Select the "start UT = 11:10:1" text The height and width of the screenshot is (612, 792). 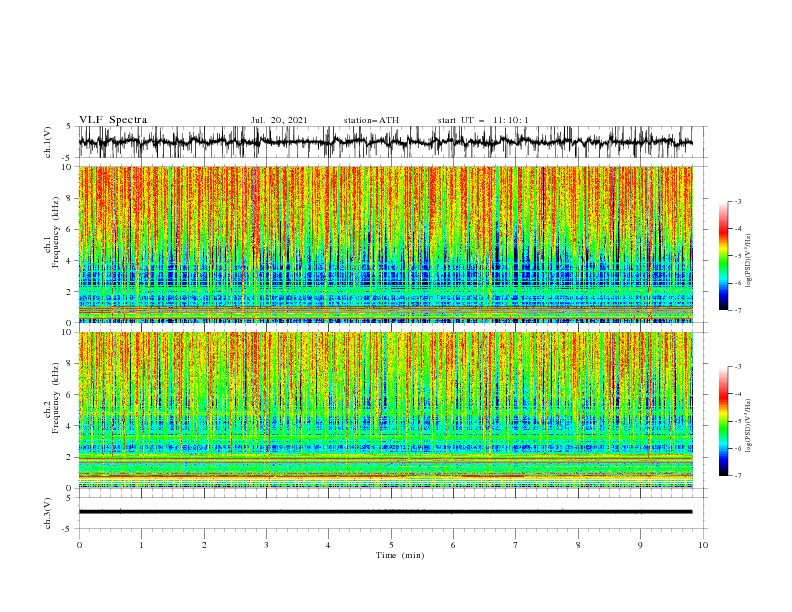(x=483, y=120)
